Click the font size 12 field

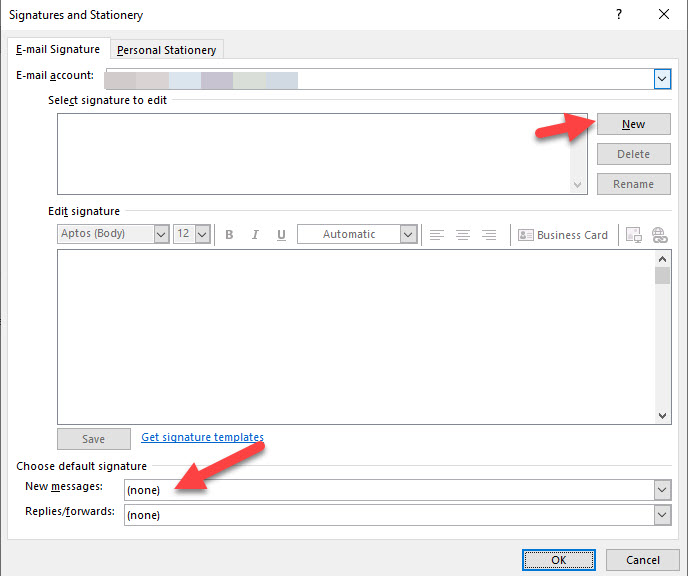pos(184,234)
